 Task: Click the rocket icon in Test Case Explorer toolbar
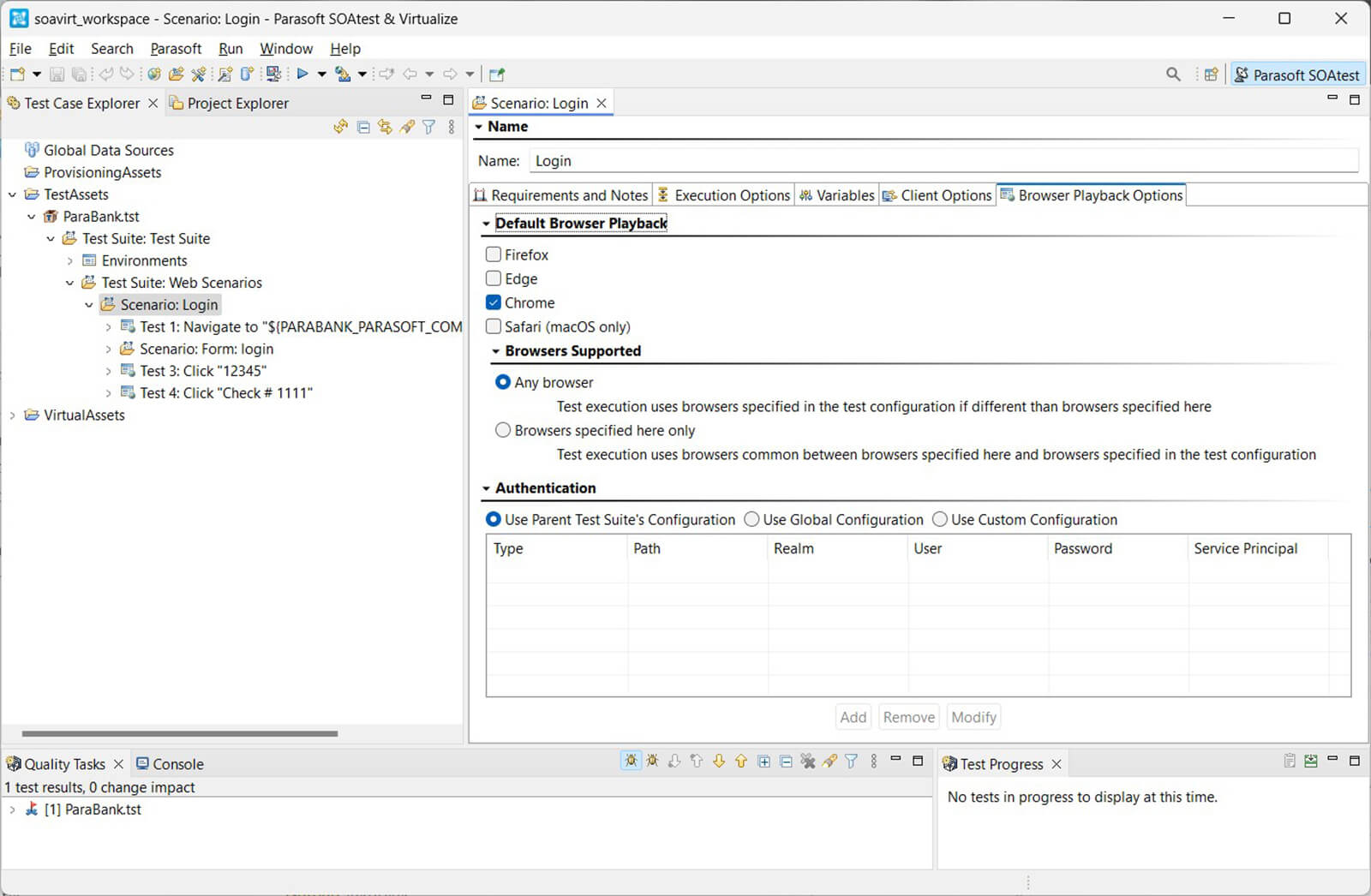click(x=407, y=127)
